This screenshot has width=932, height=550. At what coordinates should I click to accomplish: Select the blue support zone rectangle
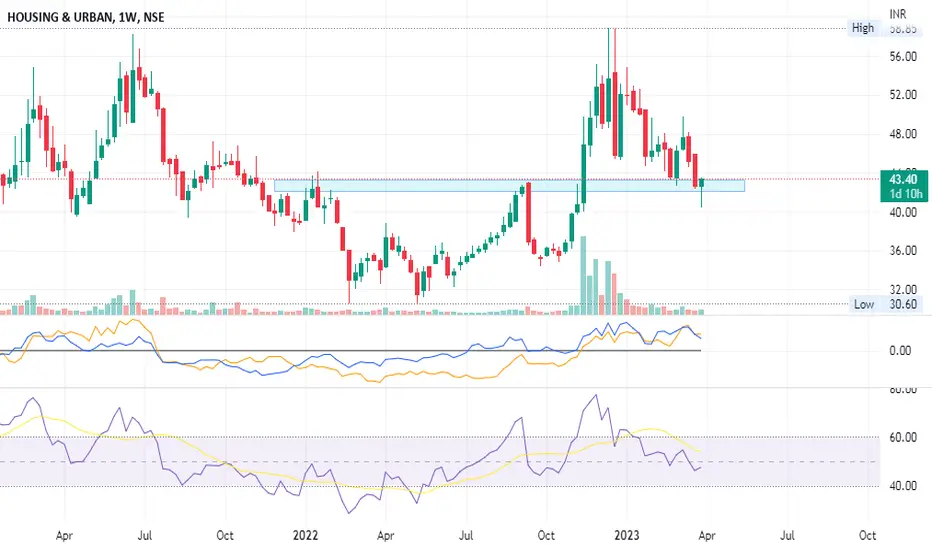tap(509, 186)
